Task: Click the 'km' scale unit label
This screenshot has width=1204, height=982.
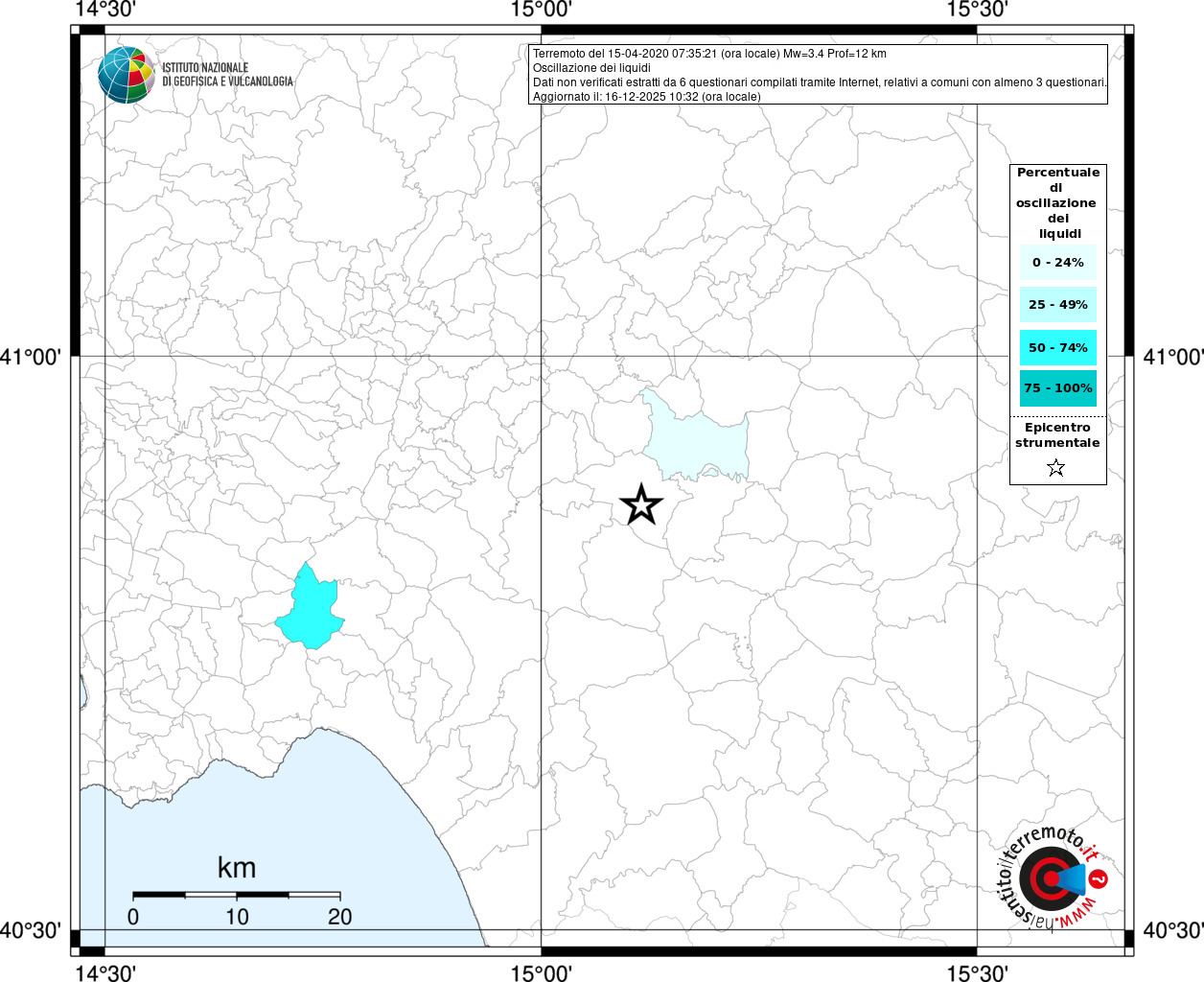Action: point(237,867)
